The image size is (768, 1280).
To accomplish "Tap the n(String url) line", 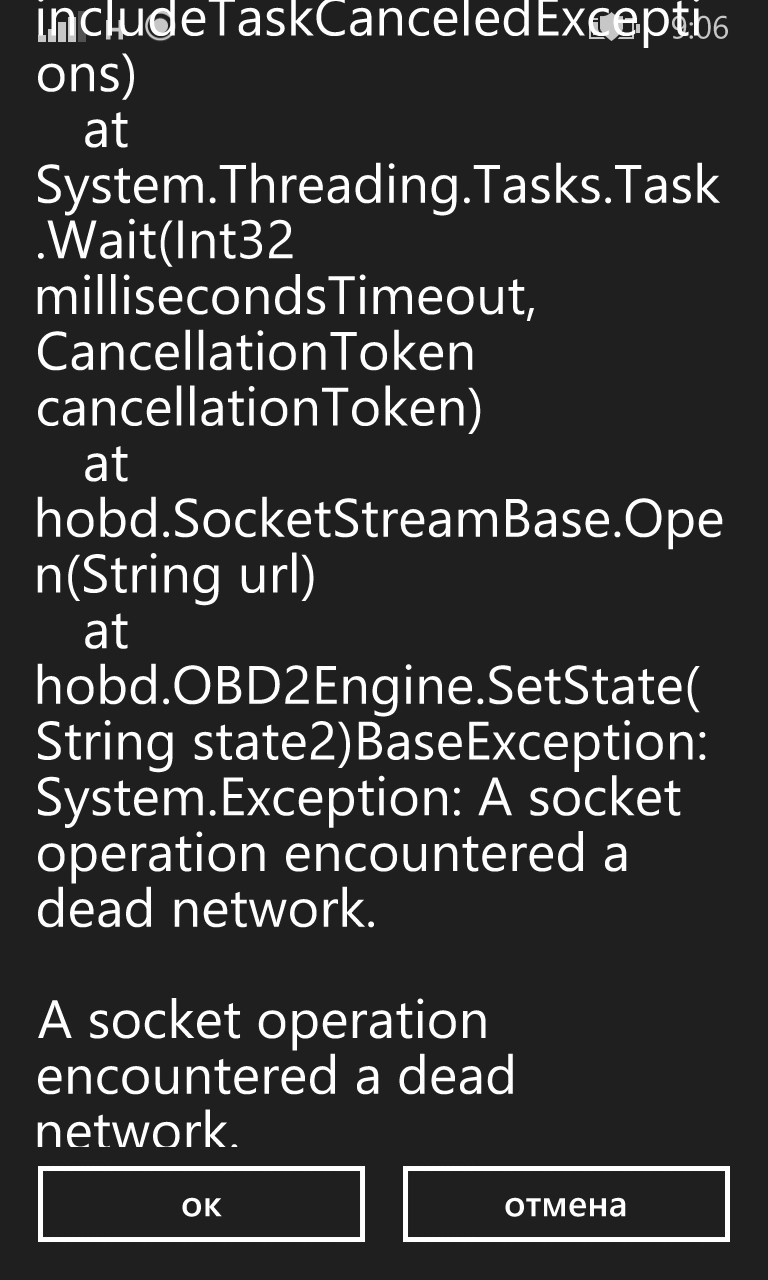I will (176, 577).
